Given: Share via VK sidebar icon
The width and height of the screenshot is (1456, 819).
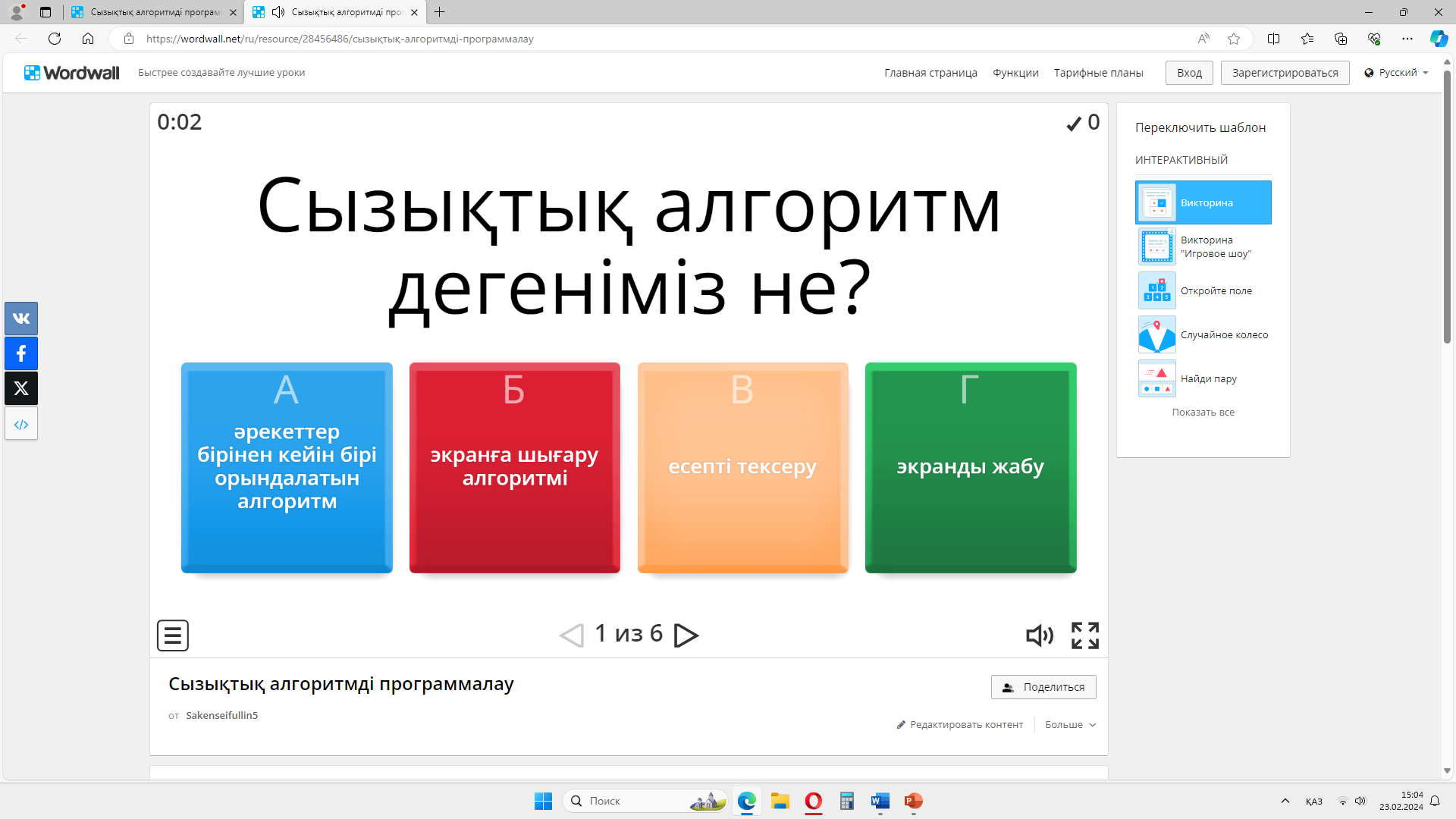Looking at the screenshot, I should point(21,318).
